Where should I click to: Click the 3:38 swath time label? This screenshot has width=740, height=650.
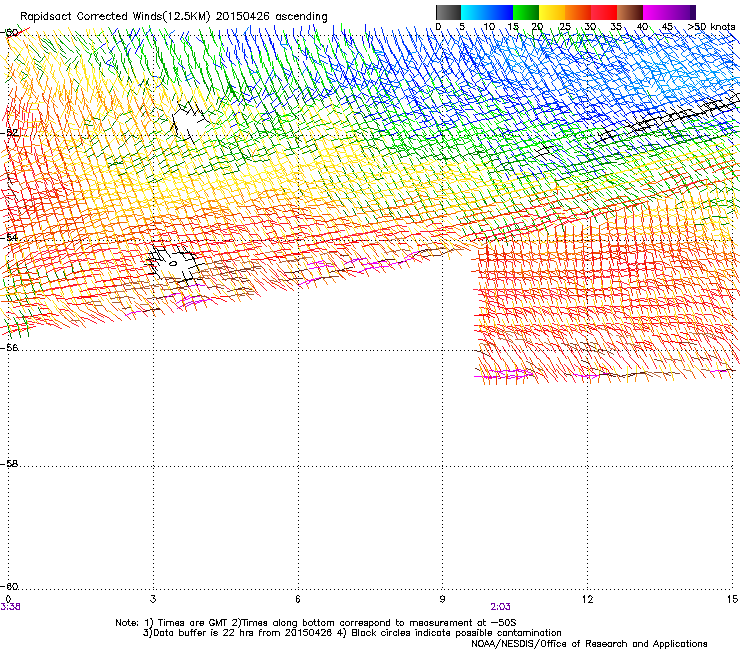(x=10, y=607)
